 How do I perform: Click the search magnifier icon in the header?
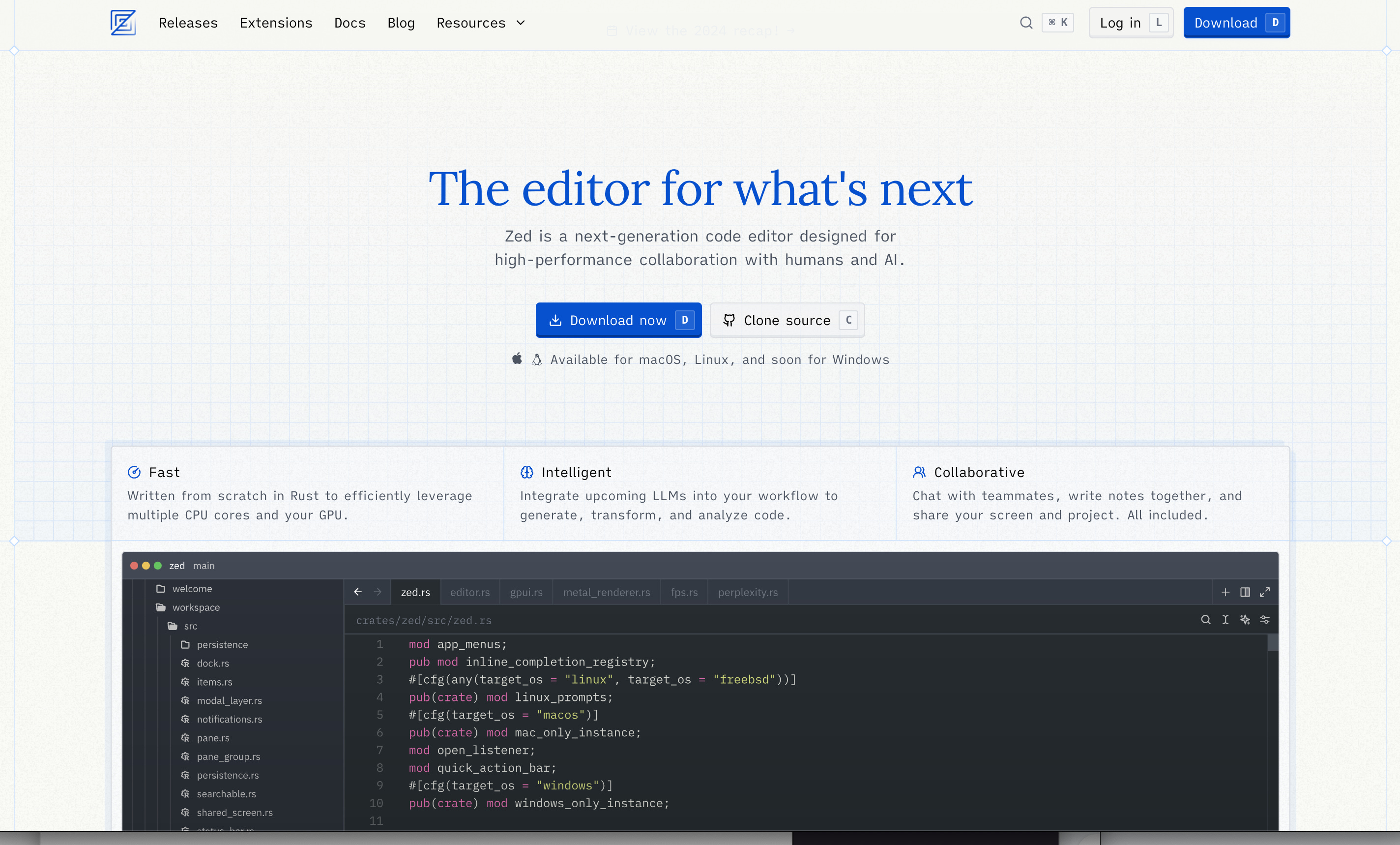coord(1026,23)
